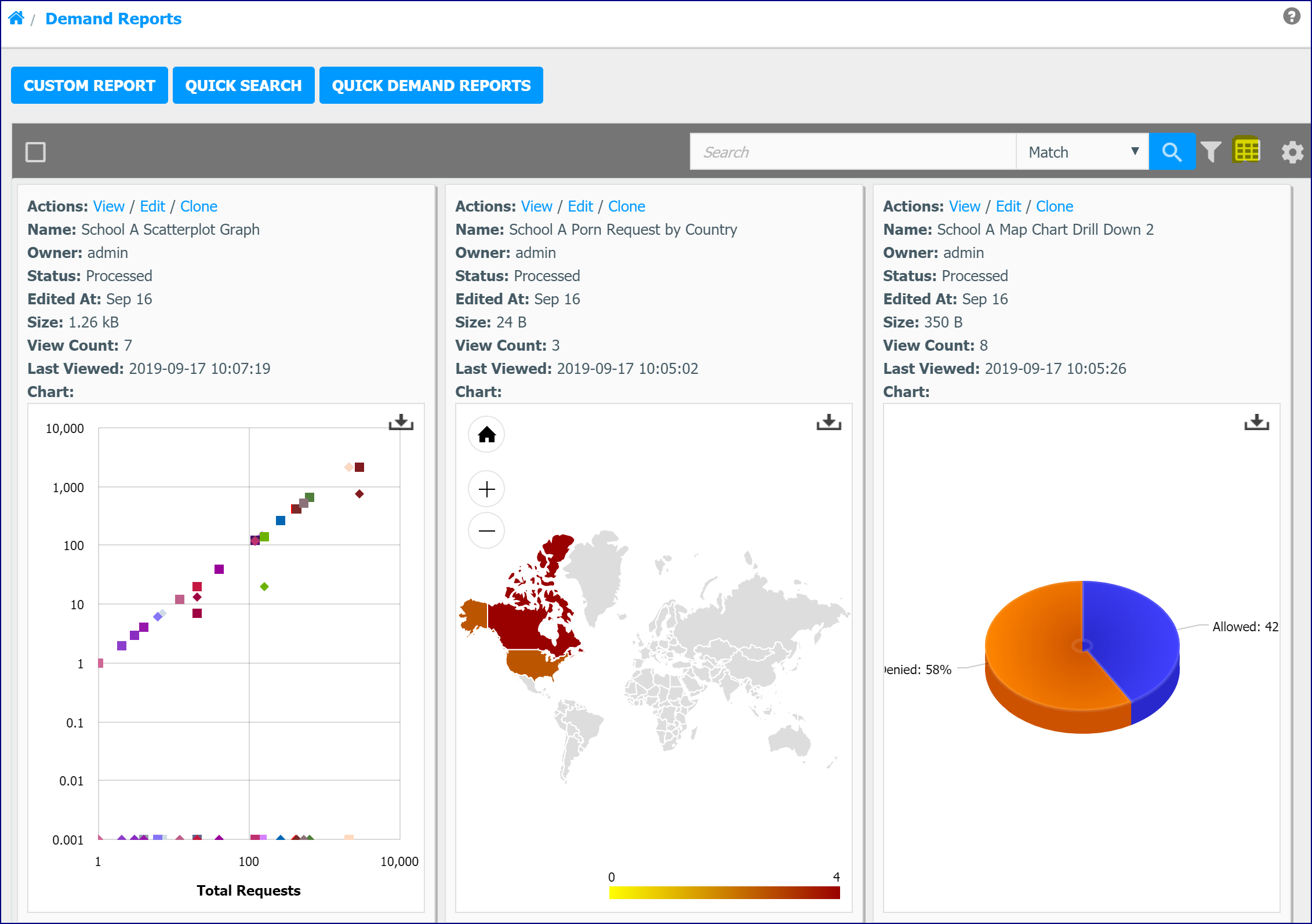
Task: Open the filter funnel icon
Action: point(1211,152)
